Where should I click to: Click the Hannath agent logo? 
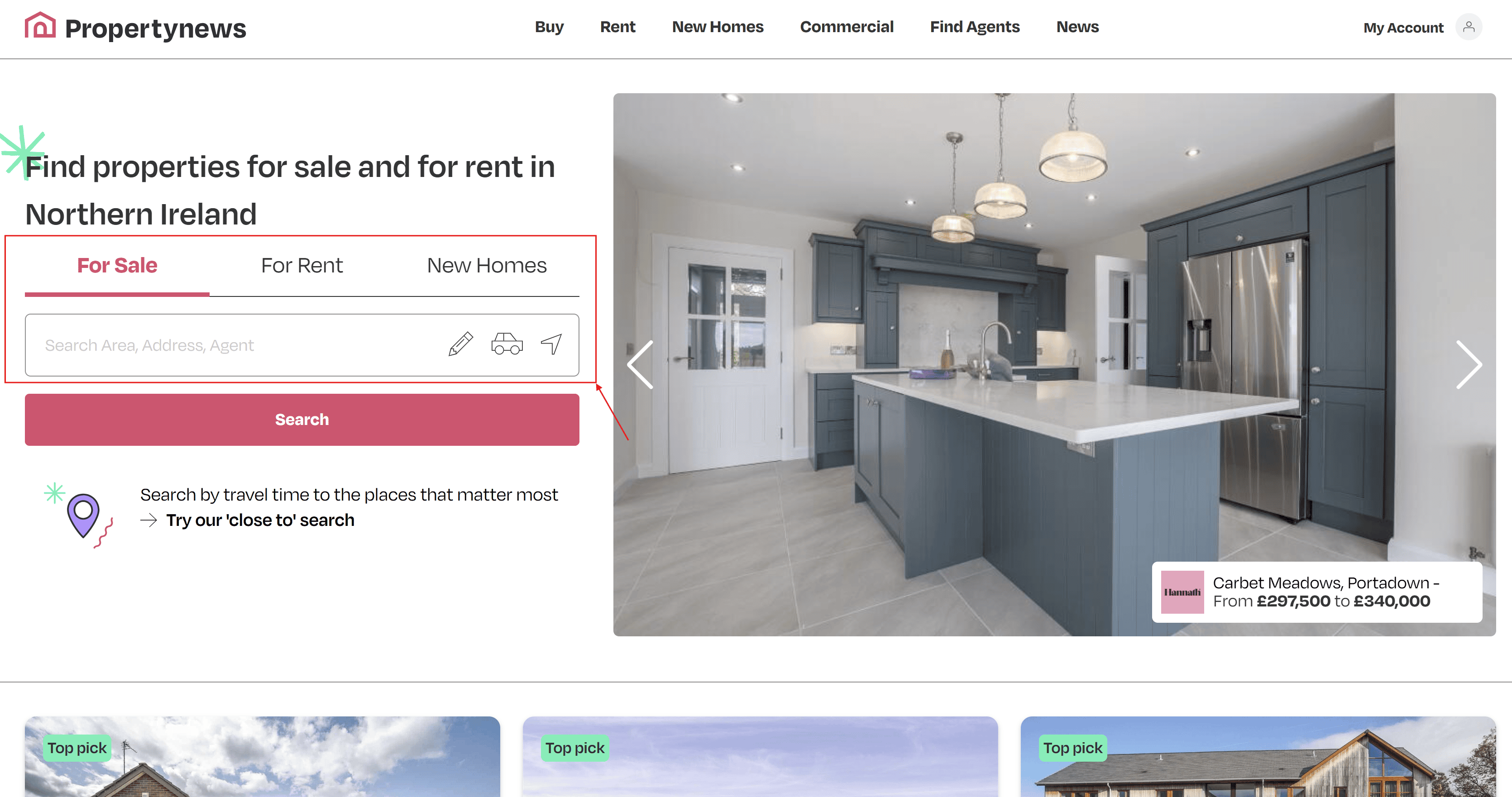click(x=1182, y=592)
